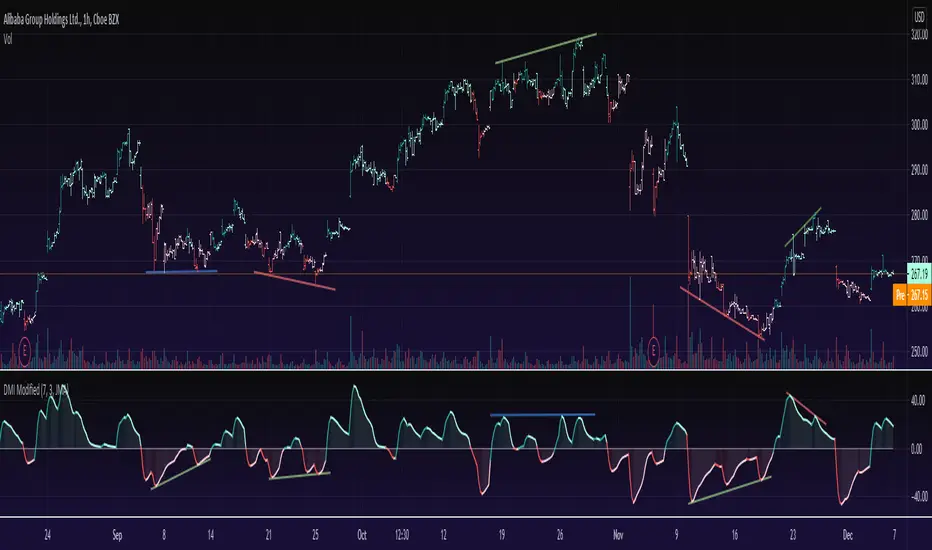Click the pane separator above DMI Modified

(x=466, y=370)
